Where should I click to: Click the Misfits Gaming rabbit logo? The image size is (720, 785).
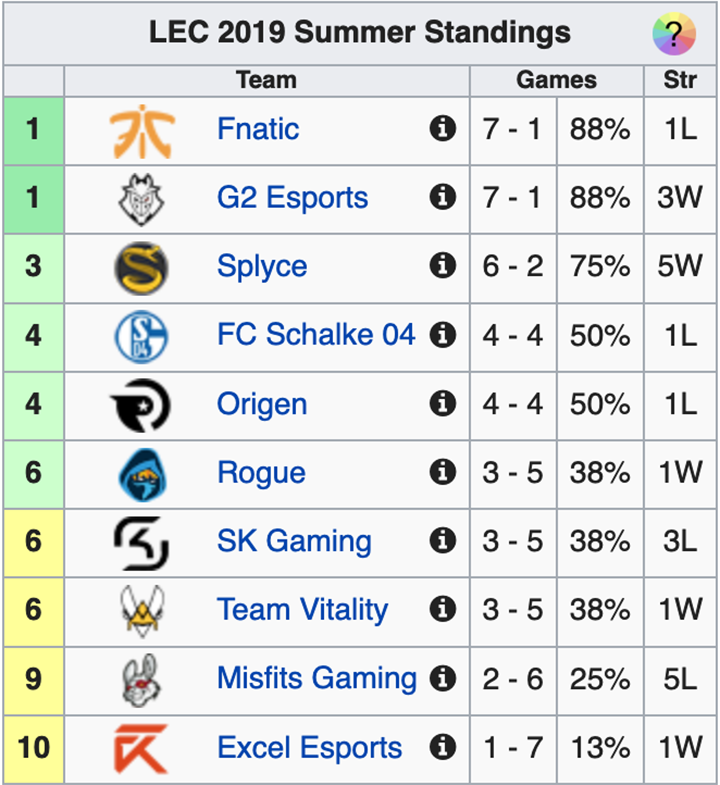tap(141, 680)
